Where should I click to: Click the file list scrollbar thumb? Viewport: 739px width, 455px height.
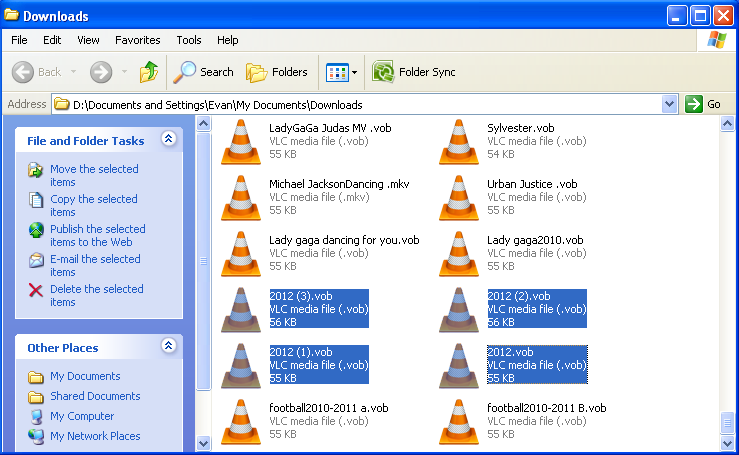coord(727,422)
